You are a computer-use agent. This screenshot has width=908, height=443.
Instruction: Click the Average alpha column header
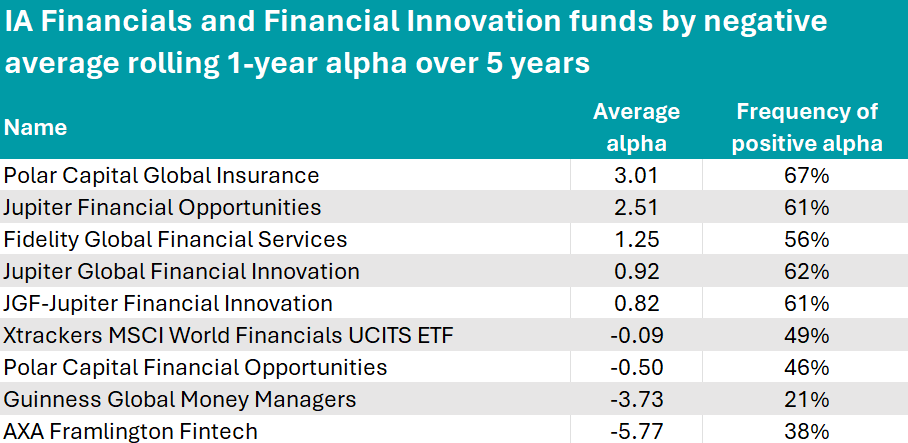point(636,127)
